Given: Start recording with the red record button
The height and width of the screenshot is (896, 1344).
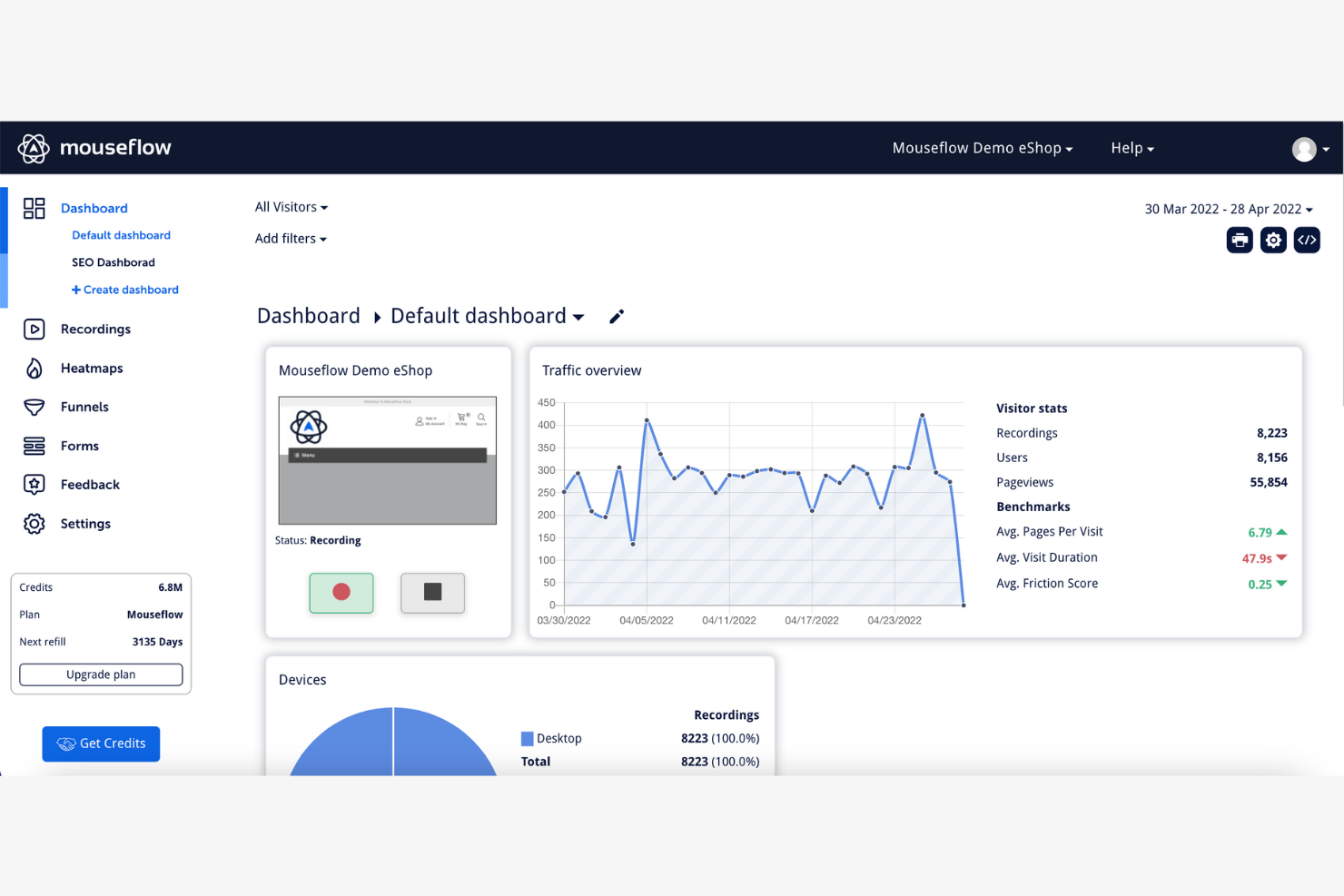Looking at the screenshot, I should pyautogui.click(x=341, y=593).
